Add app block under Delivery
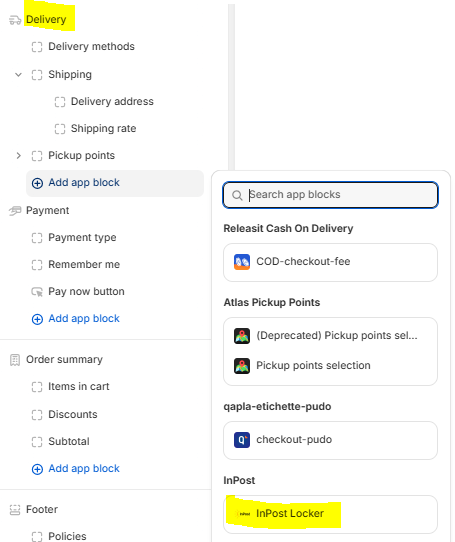The width and height of the screenshot is (455, 542). click(x=115, y=183)
